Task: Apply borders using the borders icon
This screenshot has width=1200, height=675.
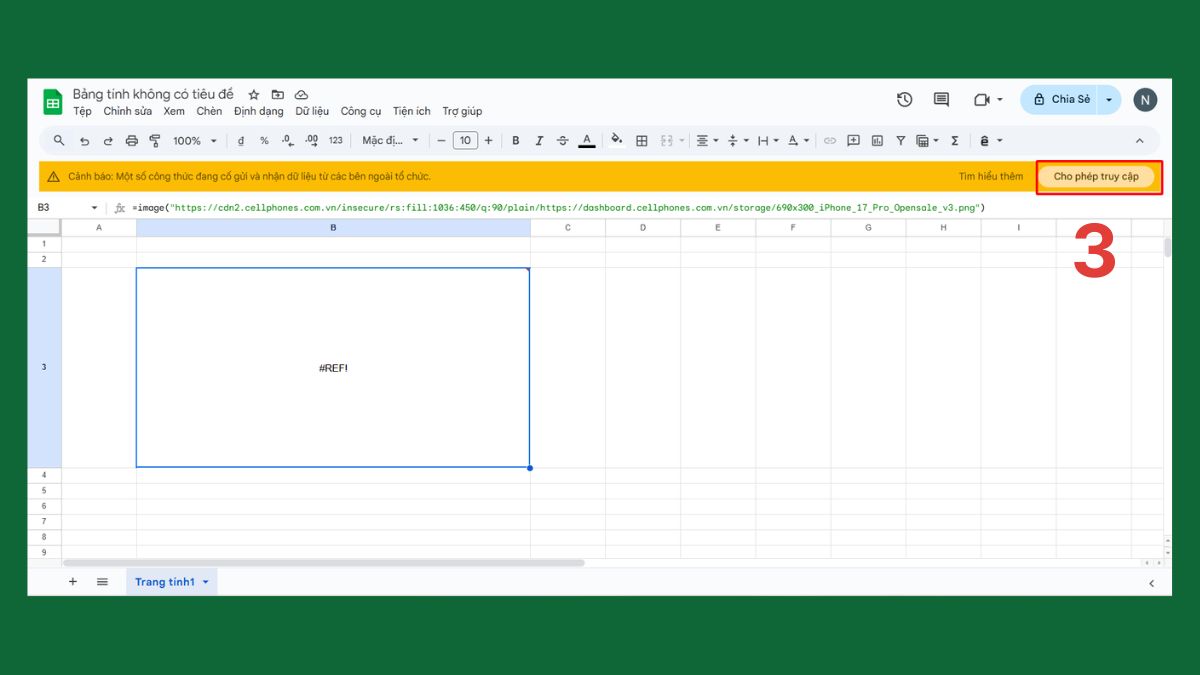Action: click(x=642, y=140)
